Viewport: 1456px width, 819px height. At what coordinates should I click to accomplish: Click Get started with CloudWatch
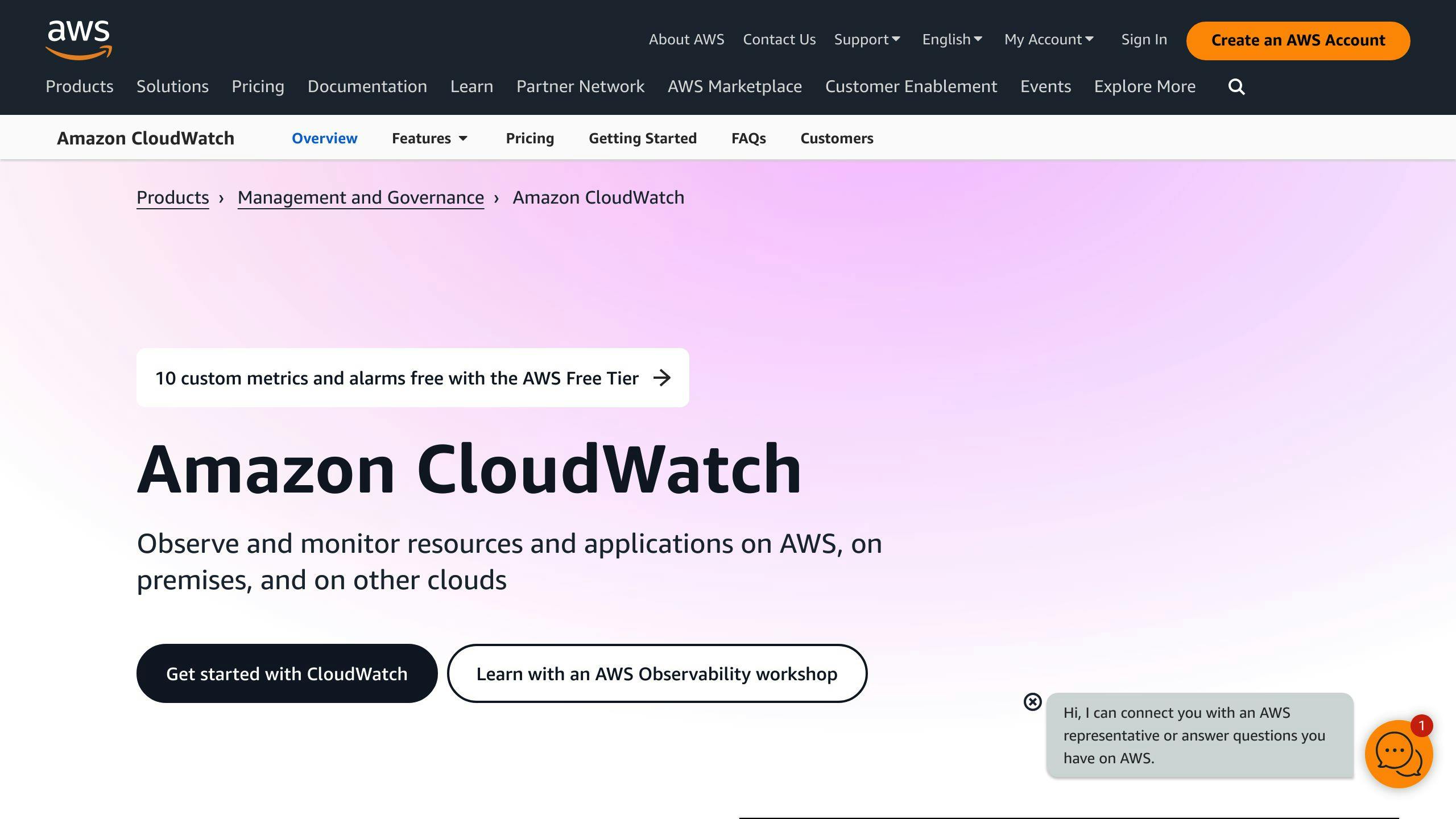click(x=286, y=673)
